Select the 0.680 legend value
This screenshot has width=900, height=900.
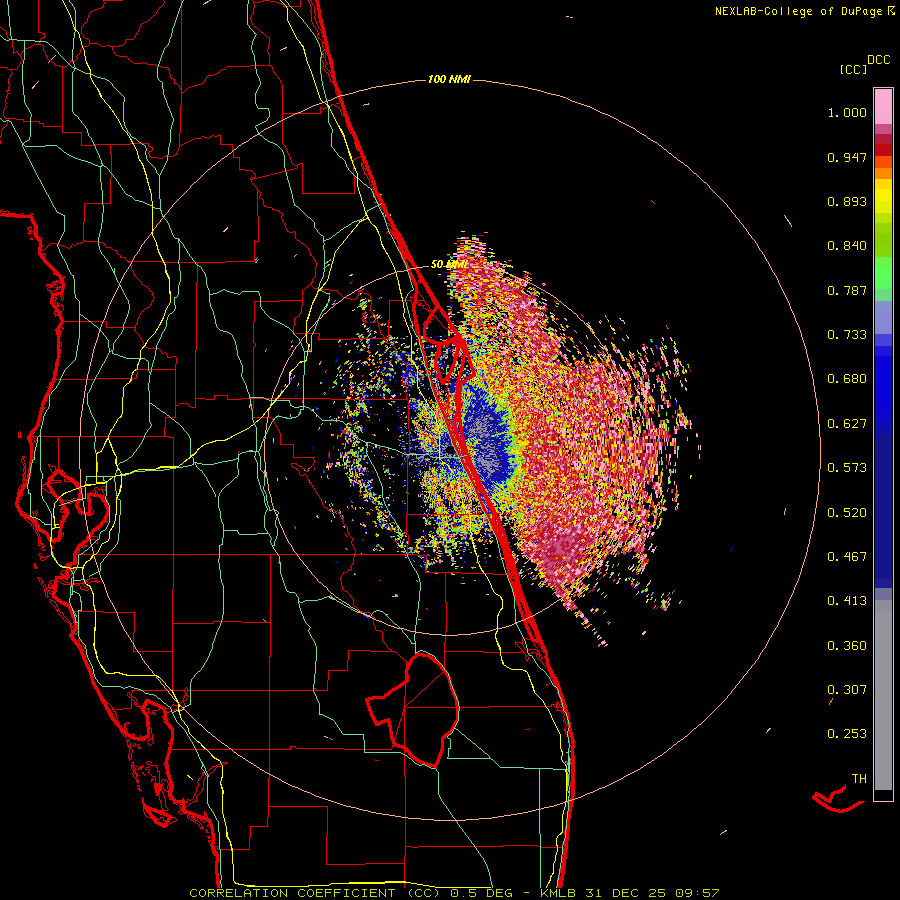[847, 379]
